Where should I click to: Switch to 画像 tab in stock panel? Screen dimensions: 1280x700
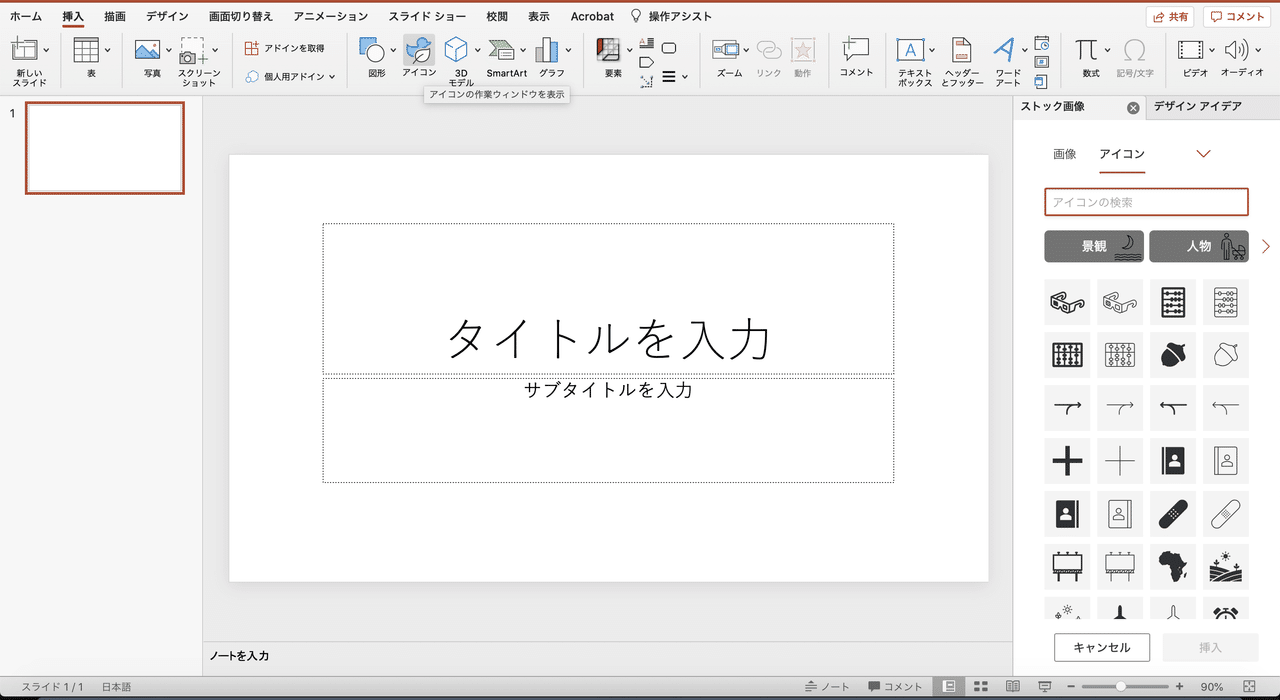tap(1065, 154)
